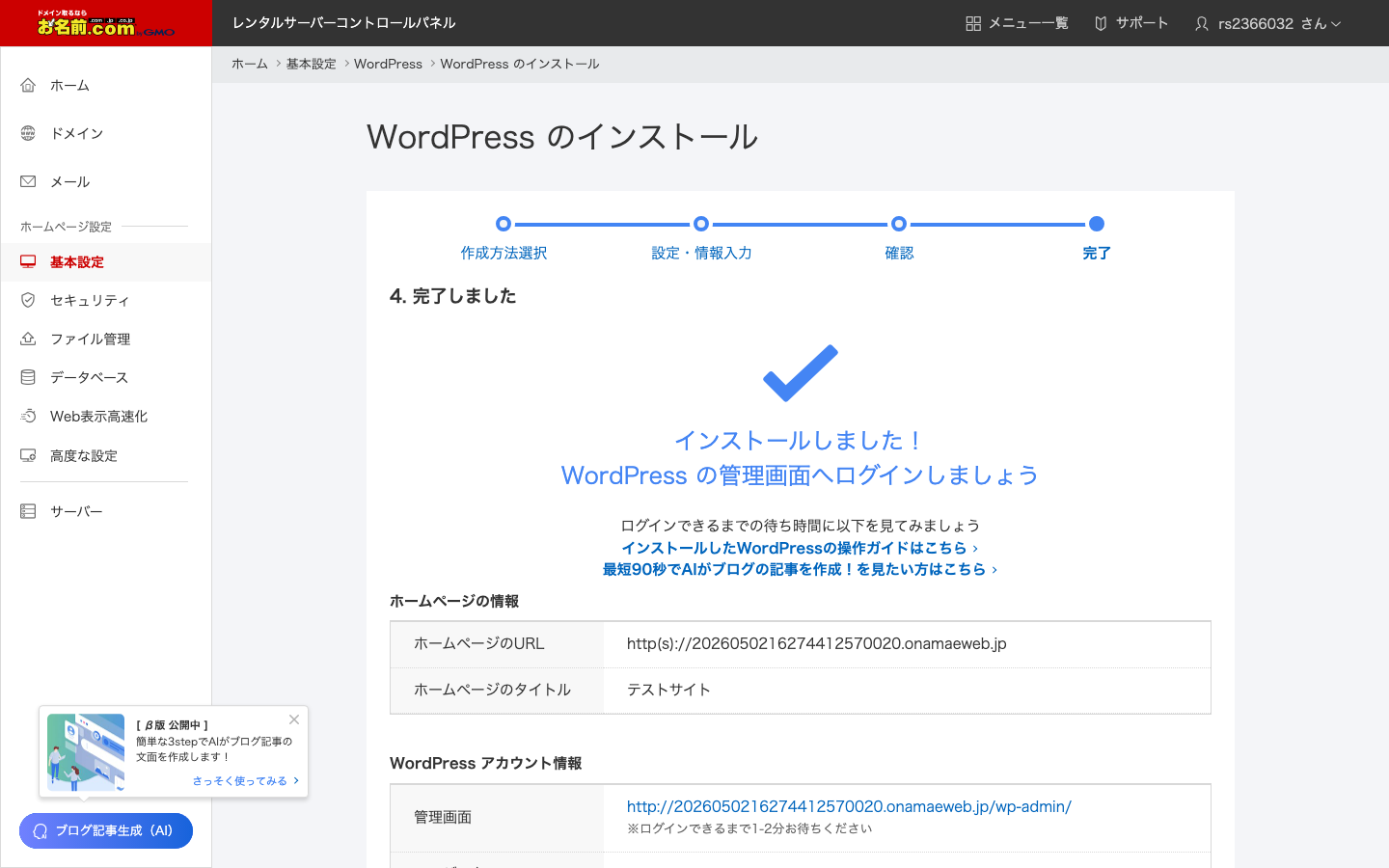1389x868 pixels.
Task: Click the ホームページのURL label cell
Action: [497, 644]
